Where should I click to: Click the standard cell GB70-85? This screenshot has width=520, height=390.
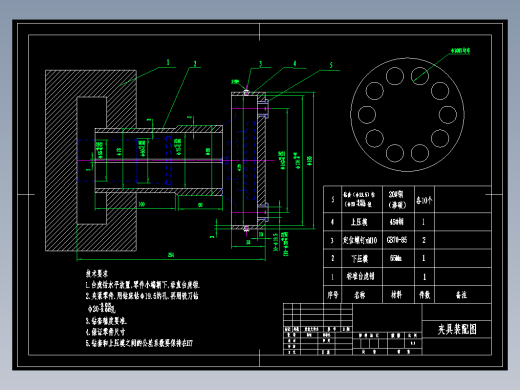coord(397,240)
